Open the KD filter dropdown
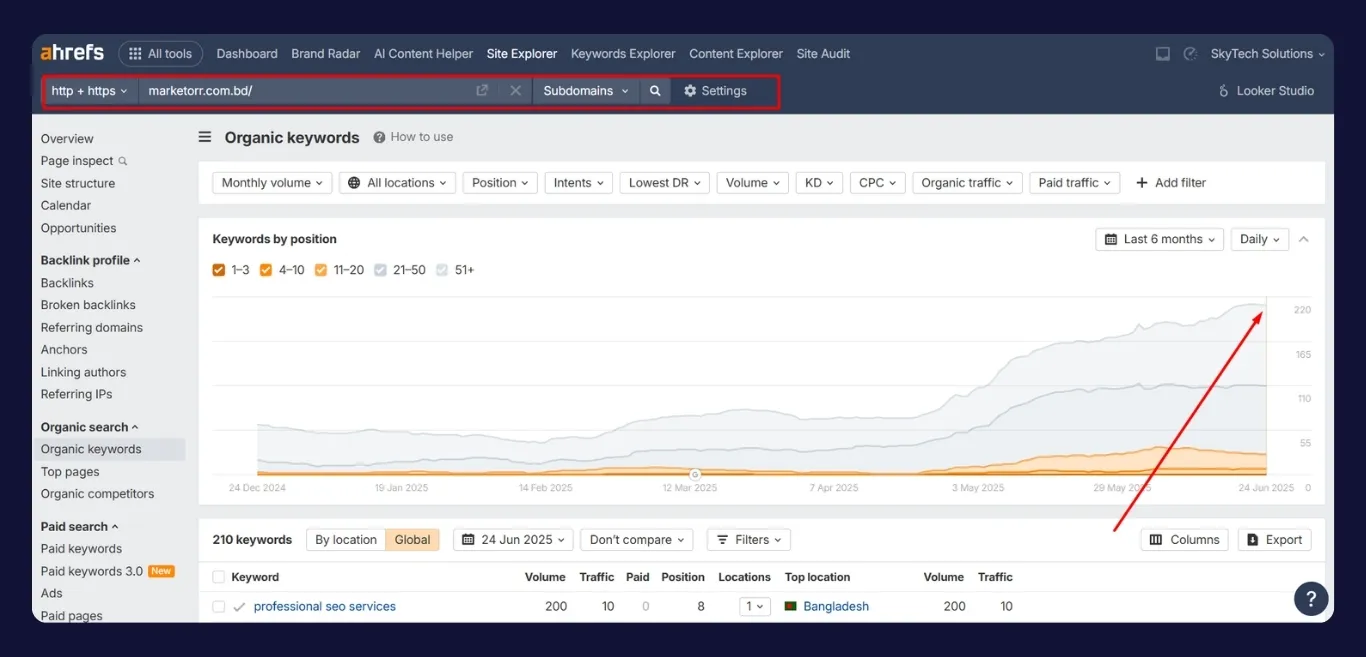This screenshot has width=1366, height=657. click(x=820, y=183)
